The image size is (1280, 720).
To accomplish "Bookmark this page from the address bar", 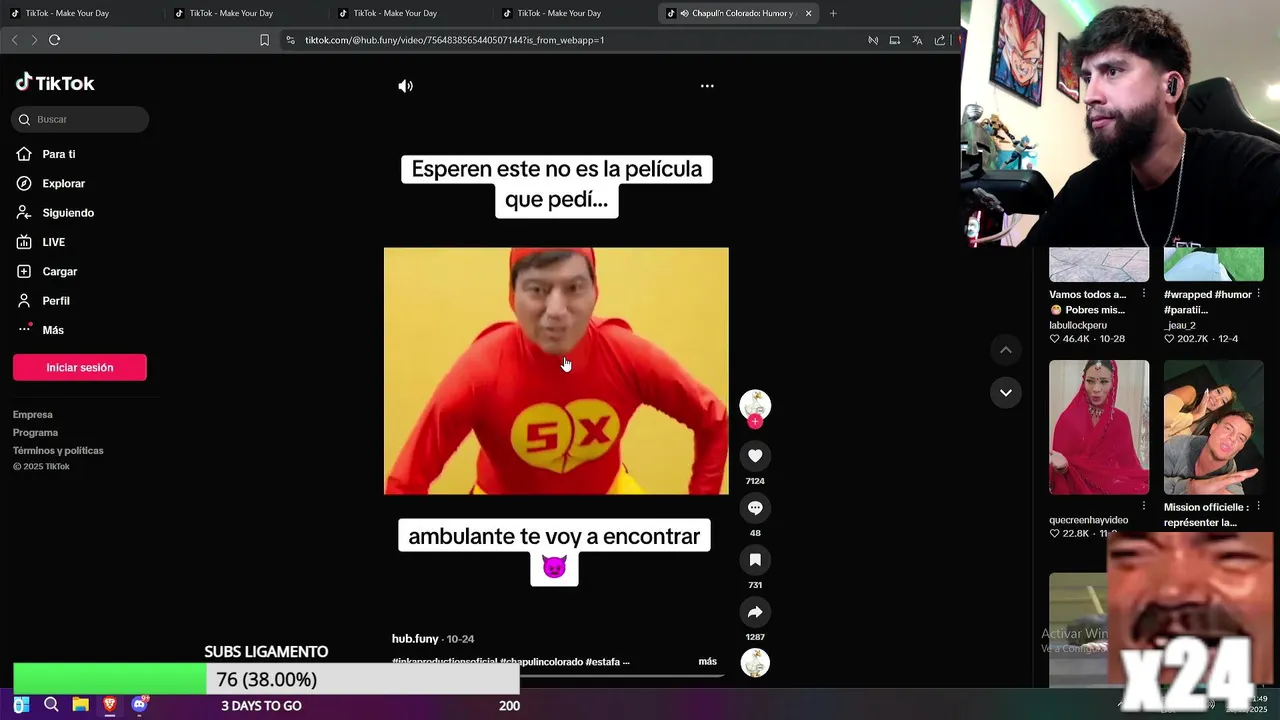I will click(264, 40).
